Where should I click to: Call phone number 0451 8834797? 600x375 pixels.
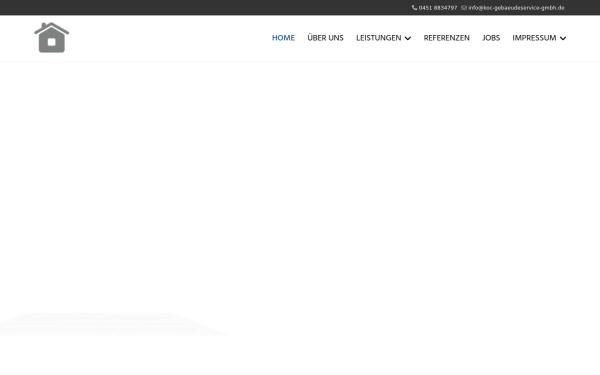438,8
